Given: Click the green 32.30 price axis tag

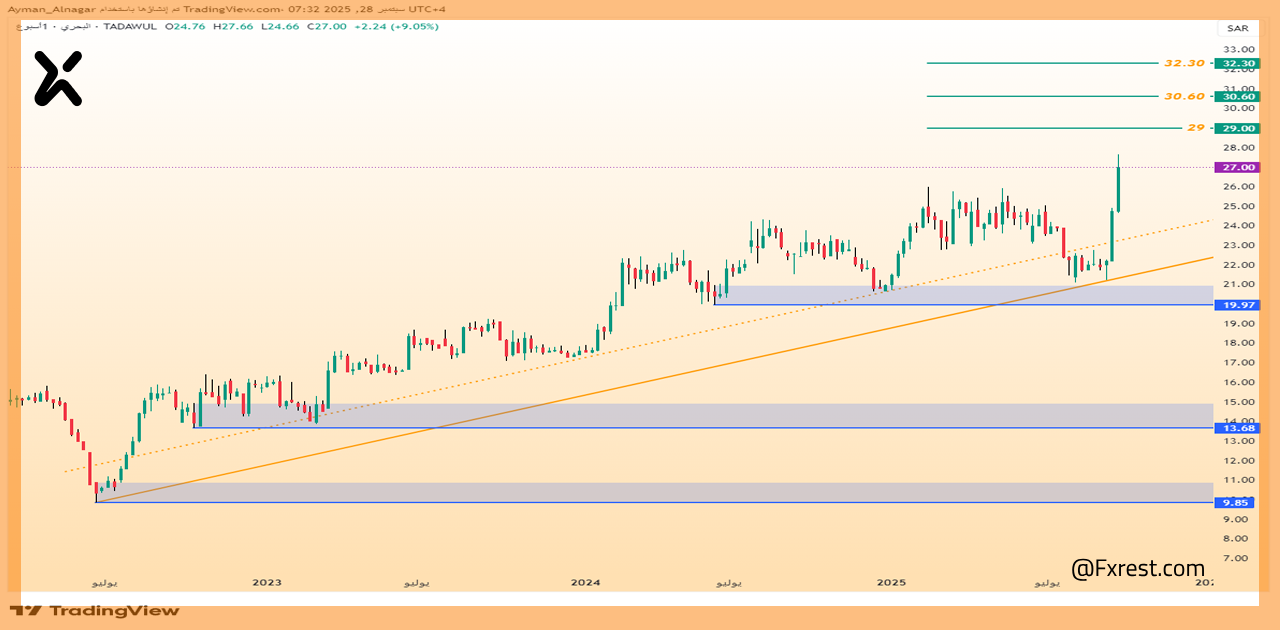Looking at the screenshot, I should tap(1237, 63).
